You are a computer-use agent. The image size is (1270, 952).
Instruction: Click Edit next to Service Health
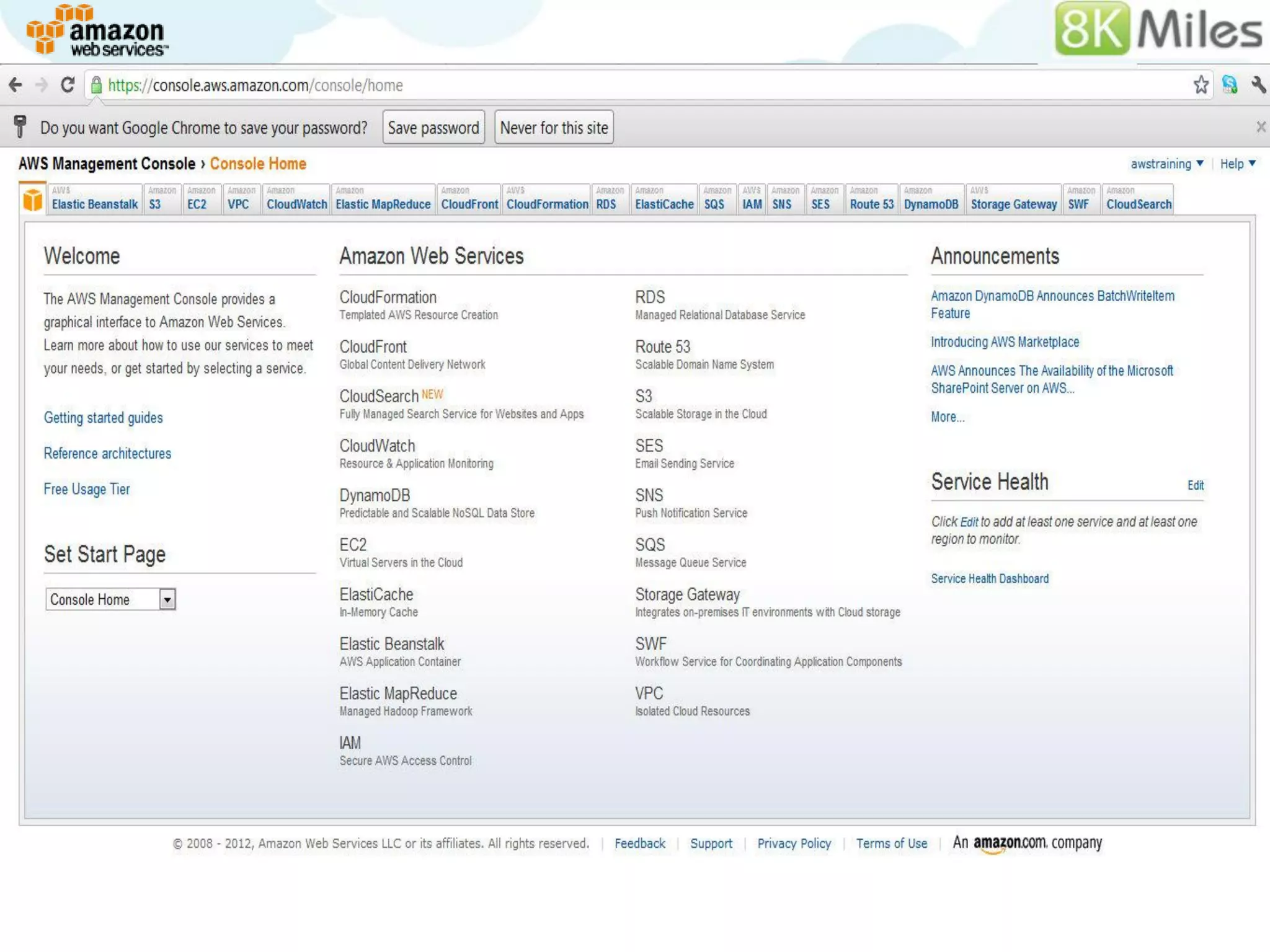pyautogui.click(x=1195, y=485)
